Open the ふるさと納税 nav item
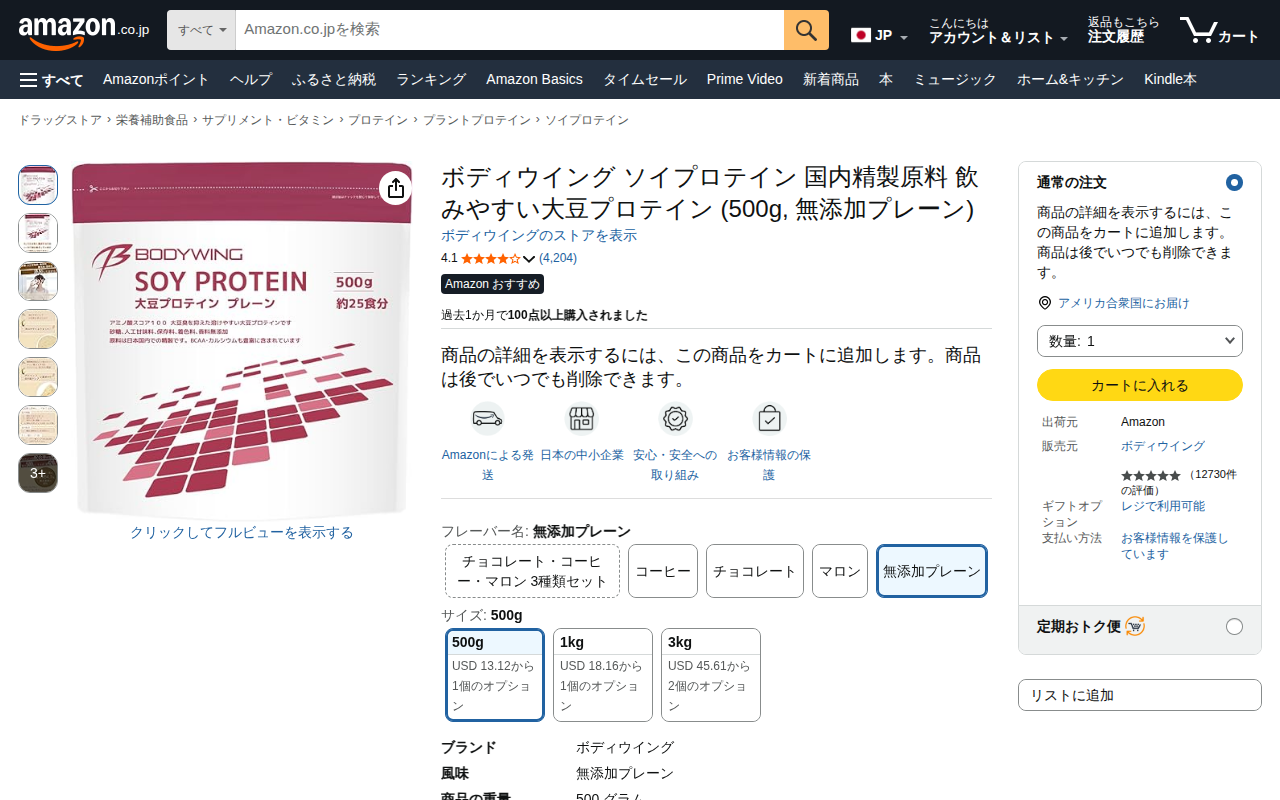 point(334,80)
